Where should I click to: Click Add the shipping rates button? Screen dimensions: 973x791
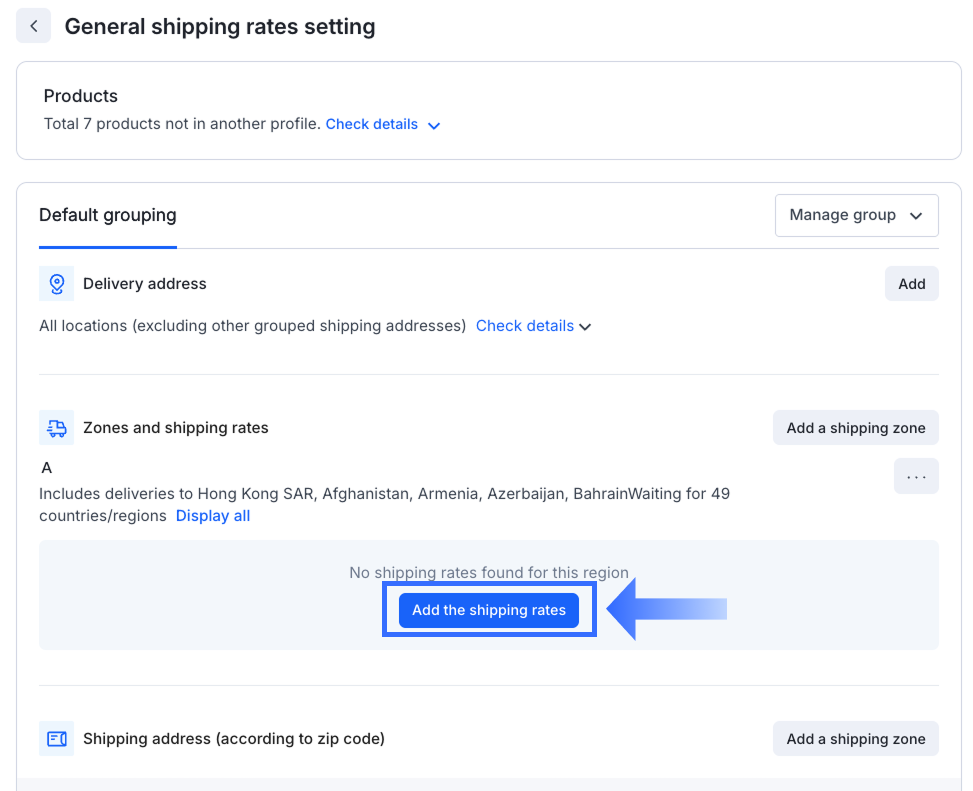(489, 610)
